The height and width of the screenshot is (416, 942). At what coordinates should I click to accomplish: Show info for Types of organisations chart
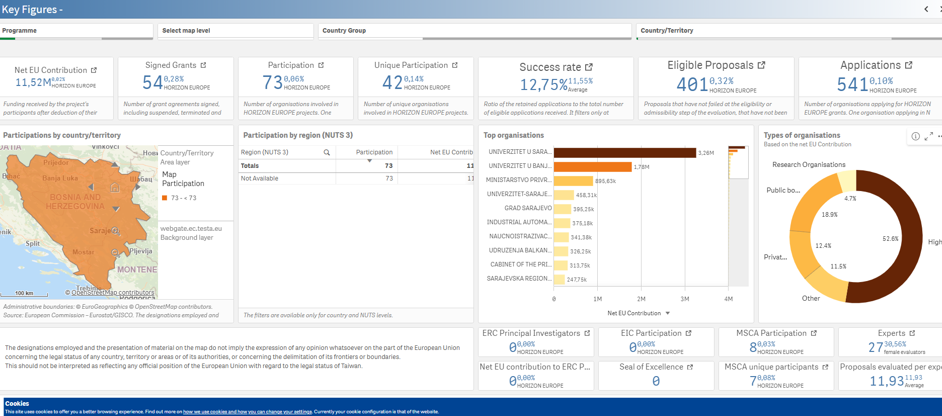pos(915,136)
